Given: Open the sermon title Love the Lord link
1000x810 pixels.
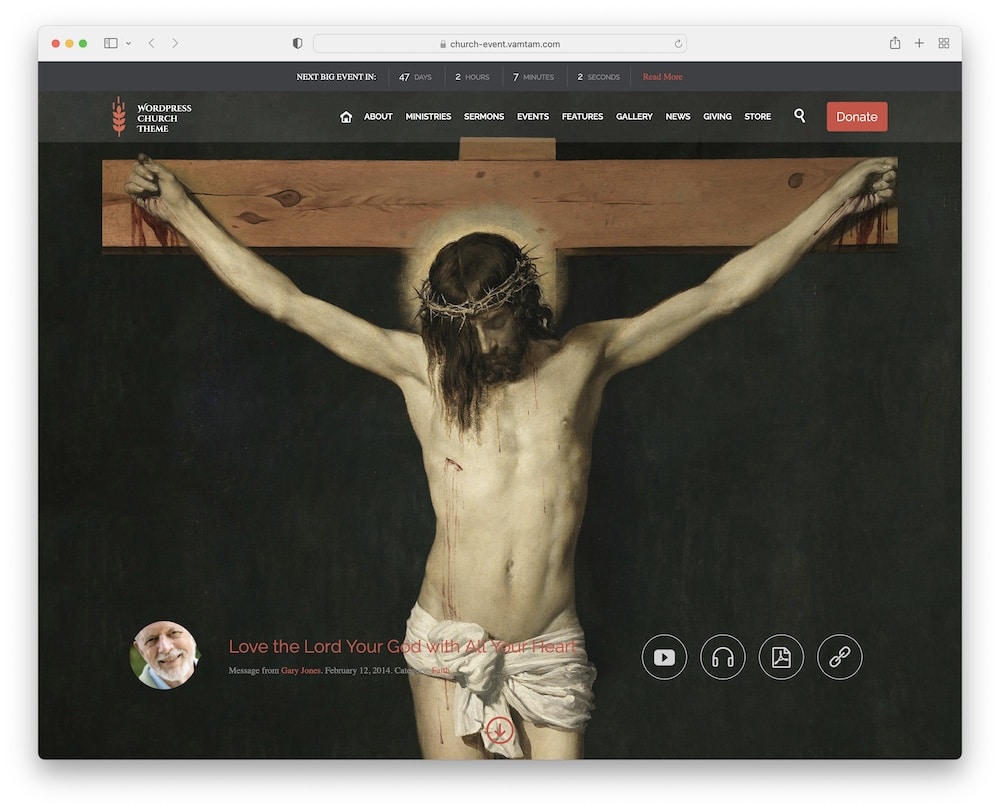Looking at the screenshot, I should [402, 647].
